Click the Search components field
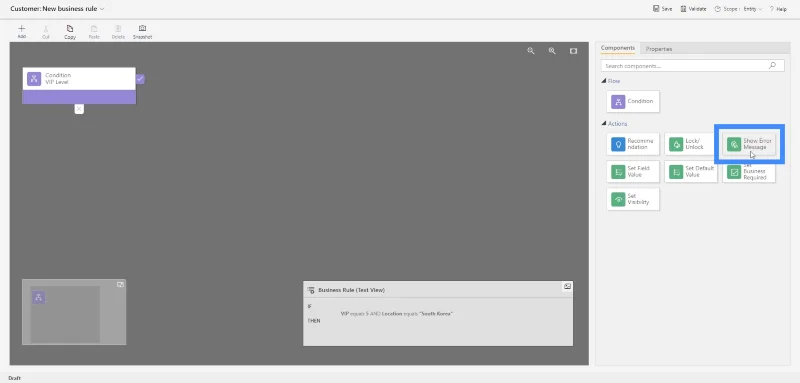The image size is (800, 383). click(692, 66)
